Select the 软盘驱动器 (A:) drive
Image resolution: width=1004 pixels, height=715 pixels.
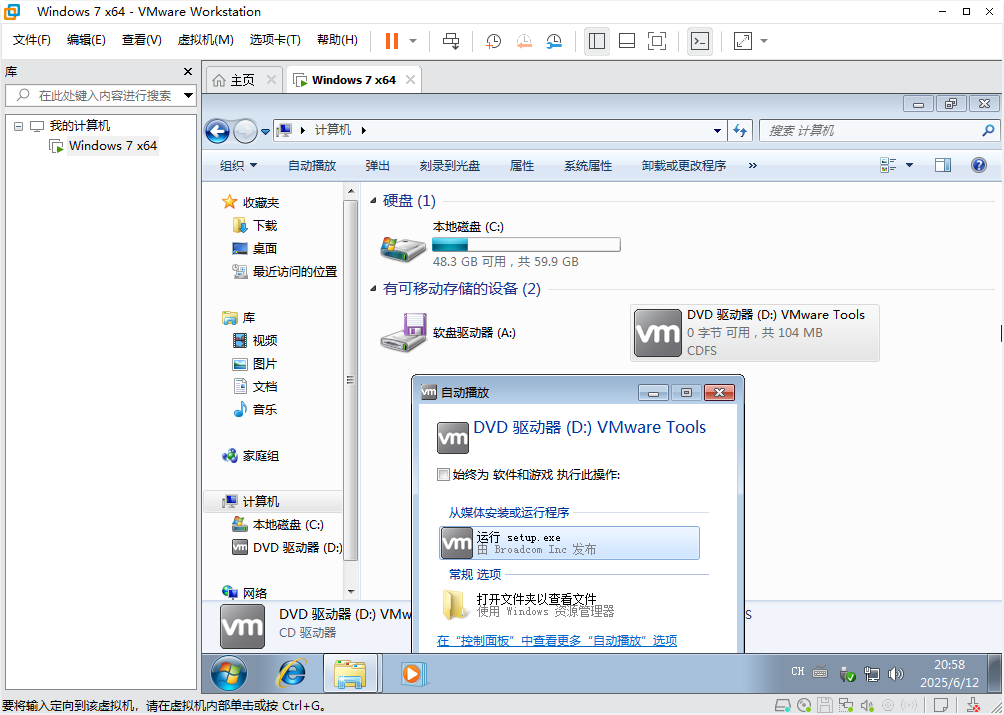coord(448,333)
